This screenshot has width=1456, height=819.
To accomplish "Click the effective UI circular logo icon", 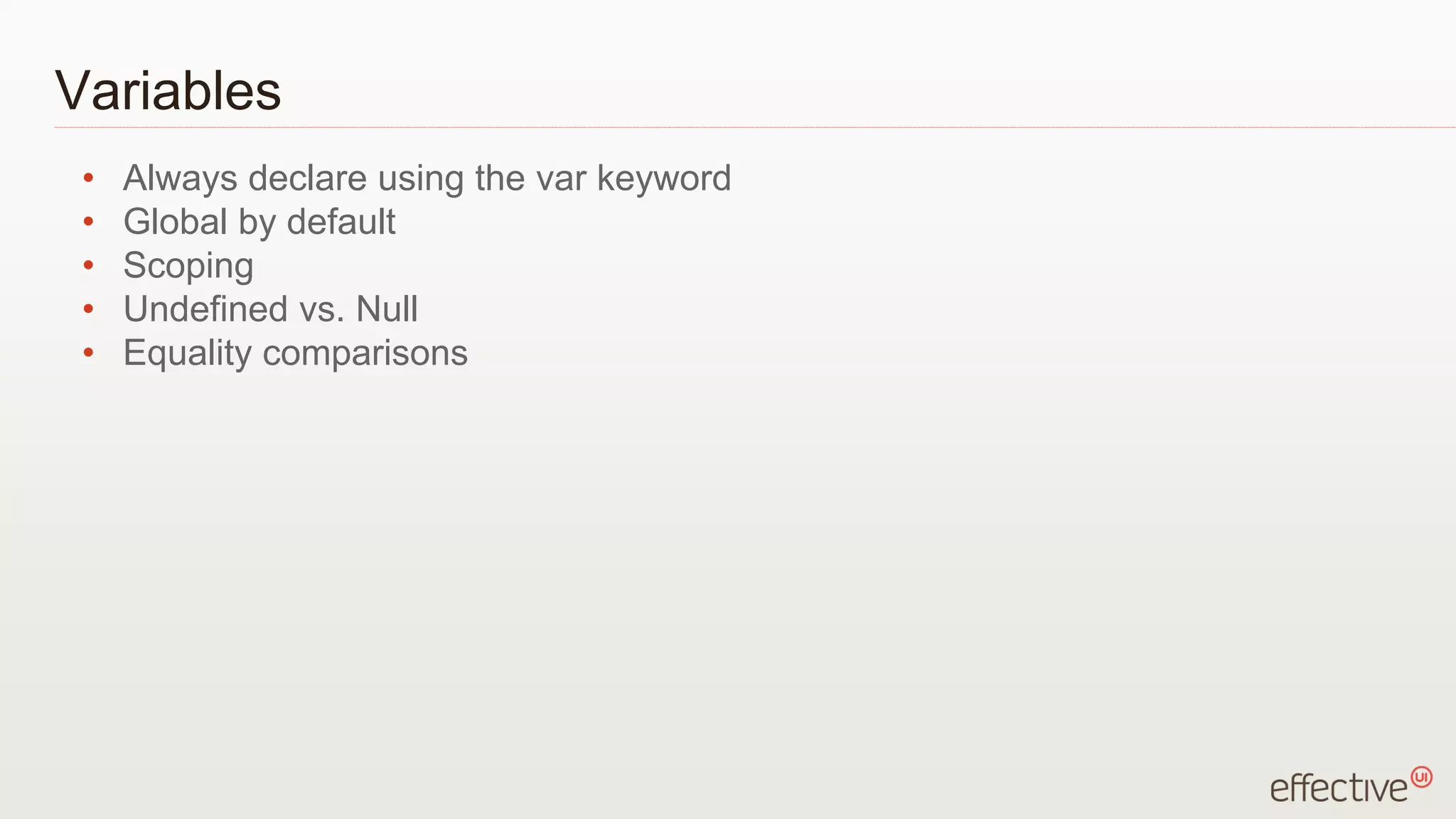I will (x=1421, y=777).
